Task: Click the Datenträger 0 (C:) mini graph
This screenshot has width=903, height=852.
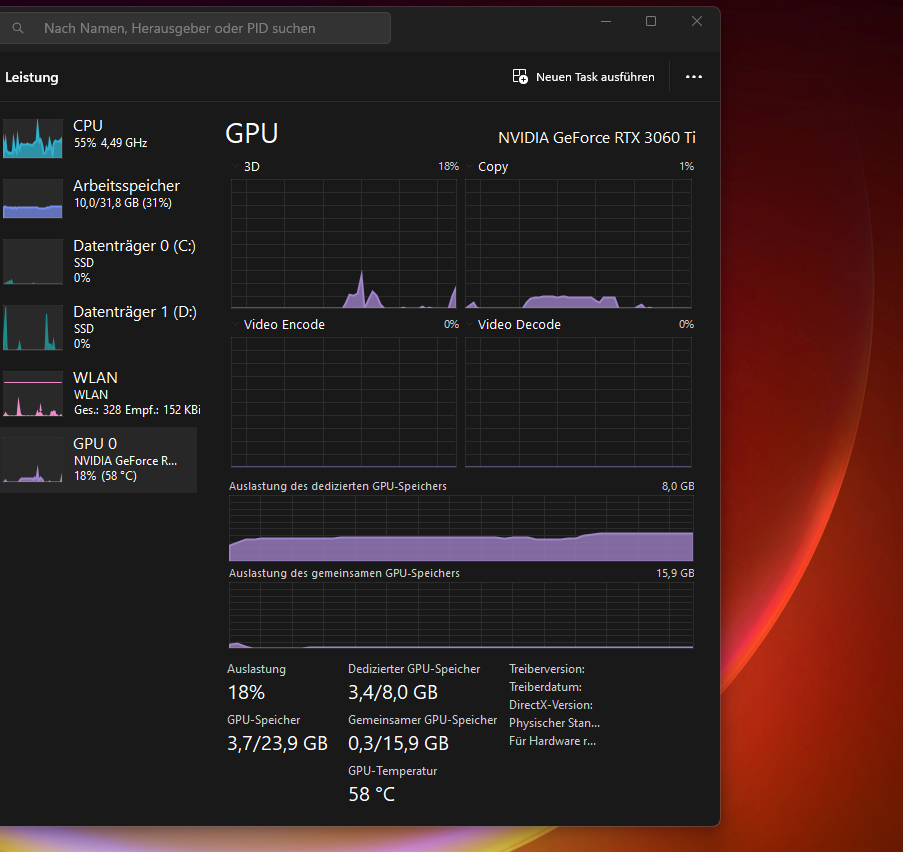Action: 33,262
